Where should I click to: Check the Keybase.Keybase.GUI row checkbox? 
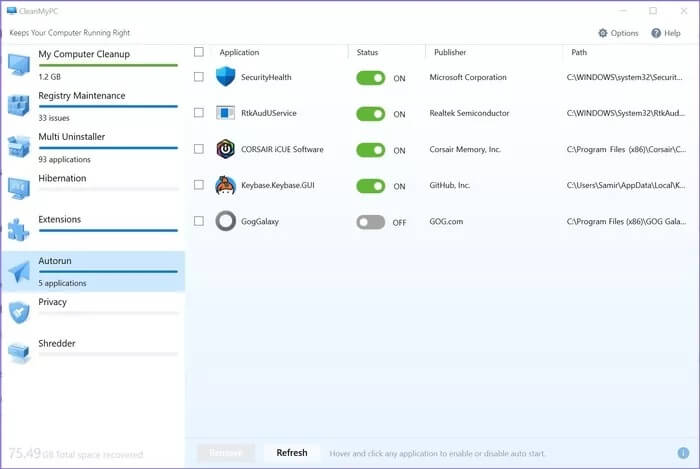199,185
